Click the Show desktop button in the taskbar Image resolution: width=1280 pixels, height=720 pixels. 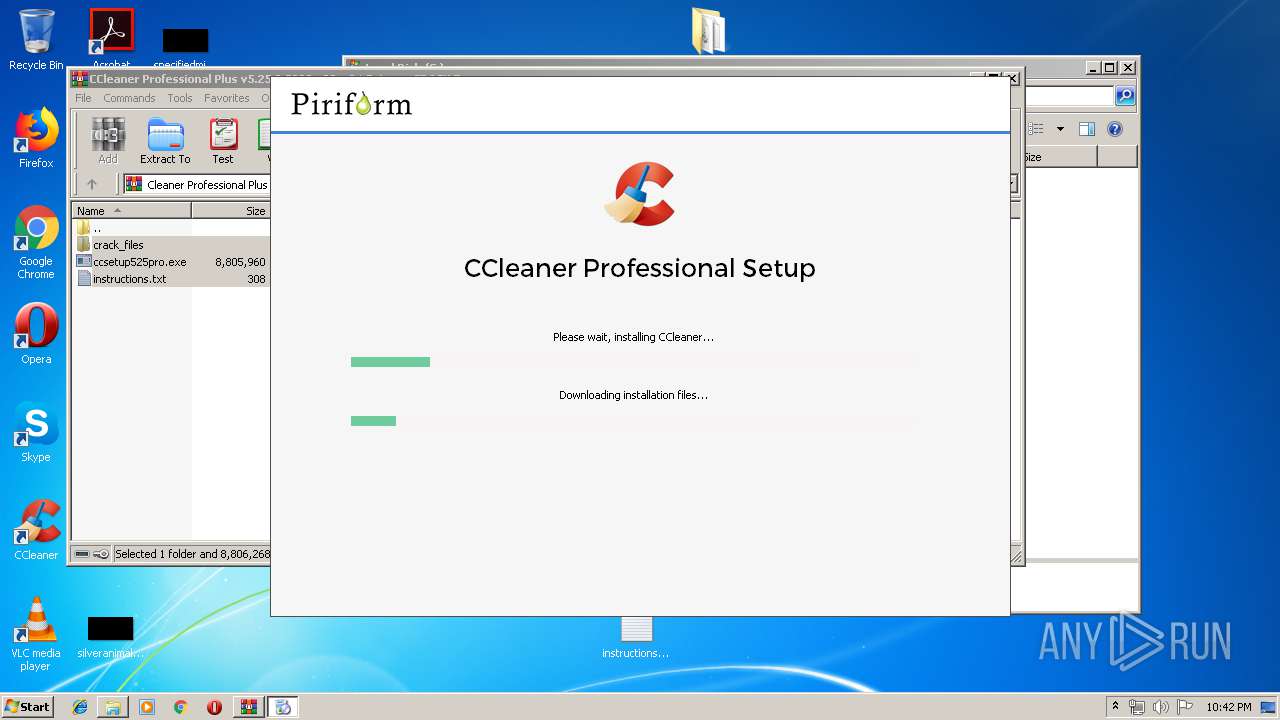click(1269, 707)
